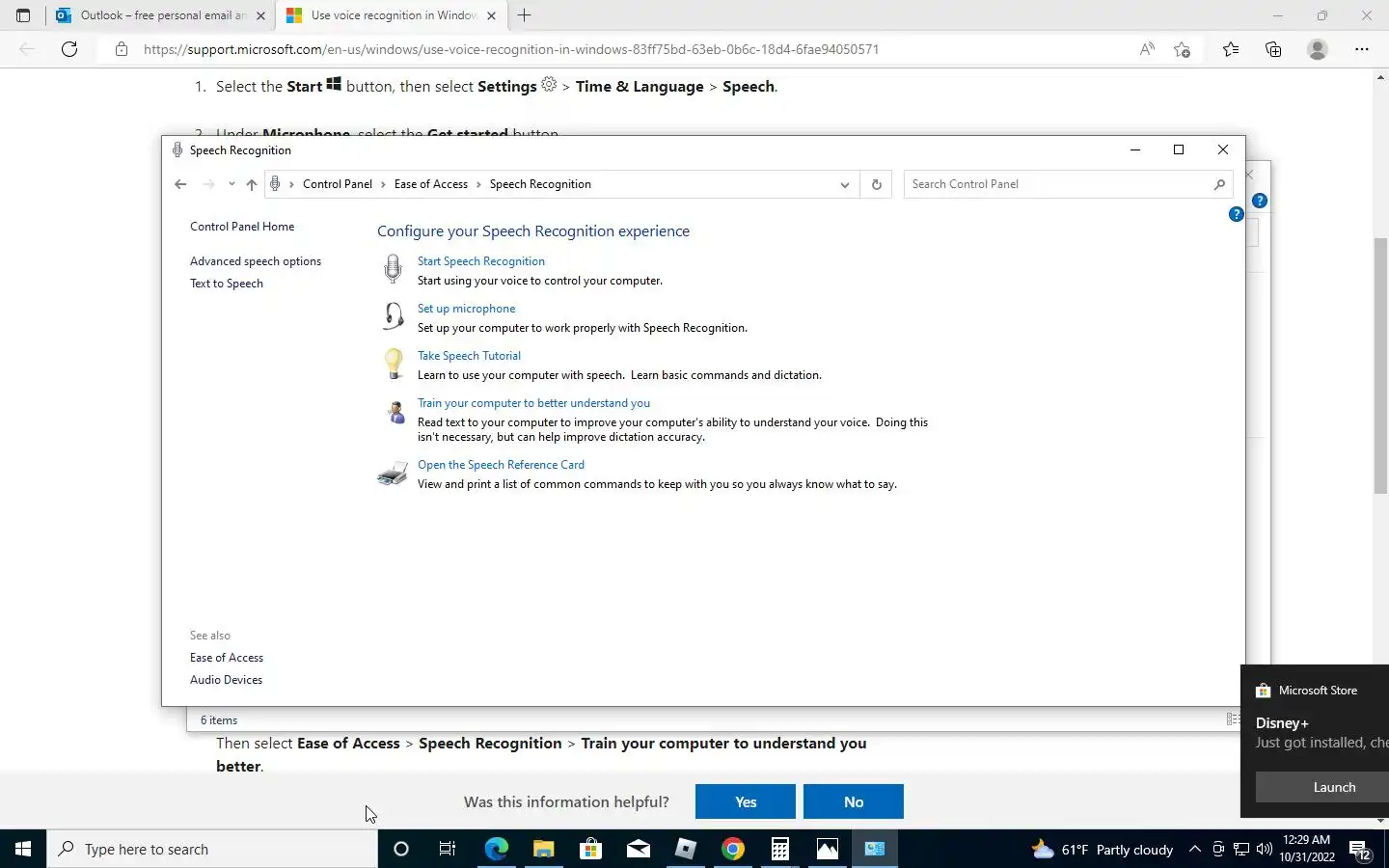The height and width of the screenshot is (868, 1389).
Task: Open Train your computer to better understand you
Action: click(533, 403)
